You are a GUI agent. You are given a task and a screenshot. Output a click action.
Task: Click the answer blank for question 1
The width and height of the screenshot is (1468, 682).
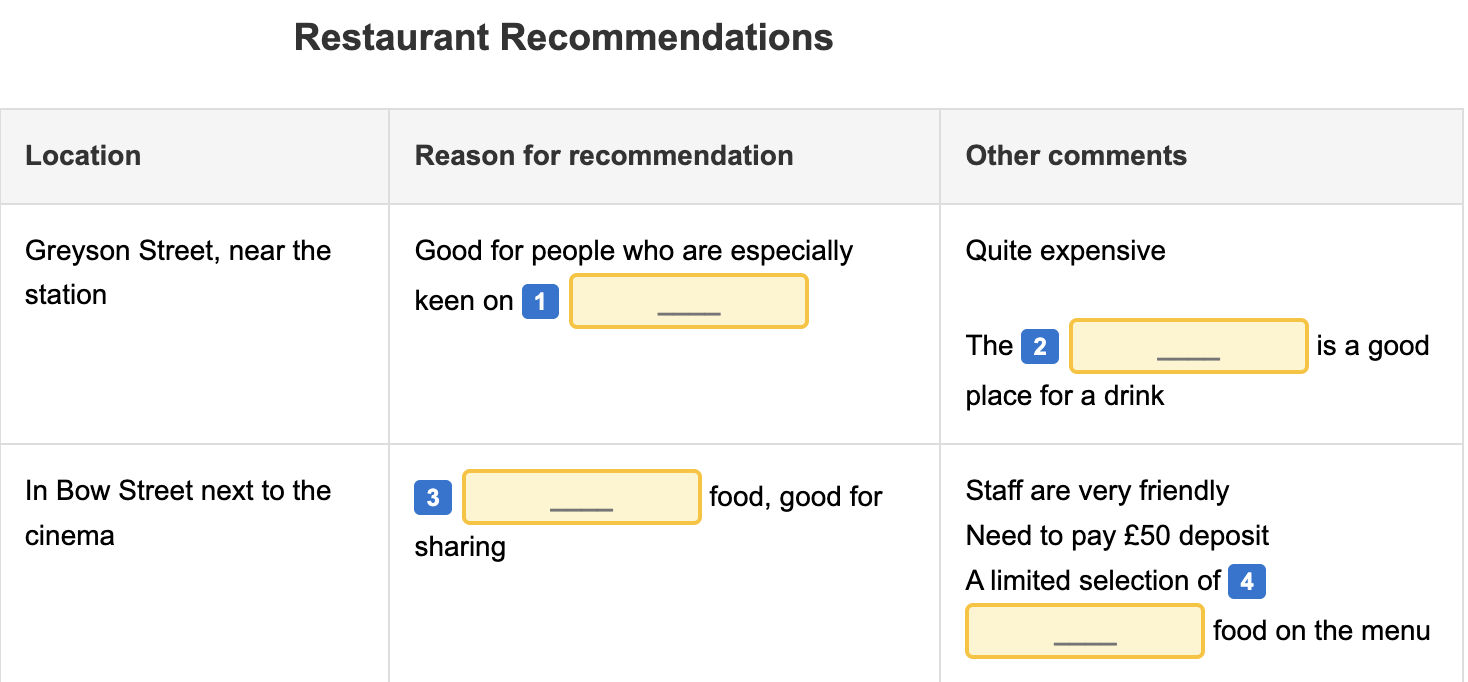click(x=688, y=301)
